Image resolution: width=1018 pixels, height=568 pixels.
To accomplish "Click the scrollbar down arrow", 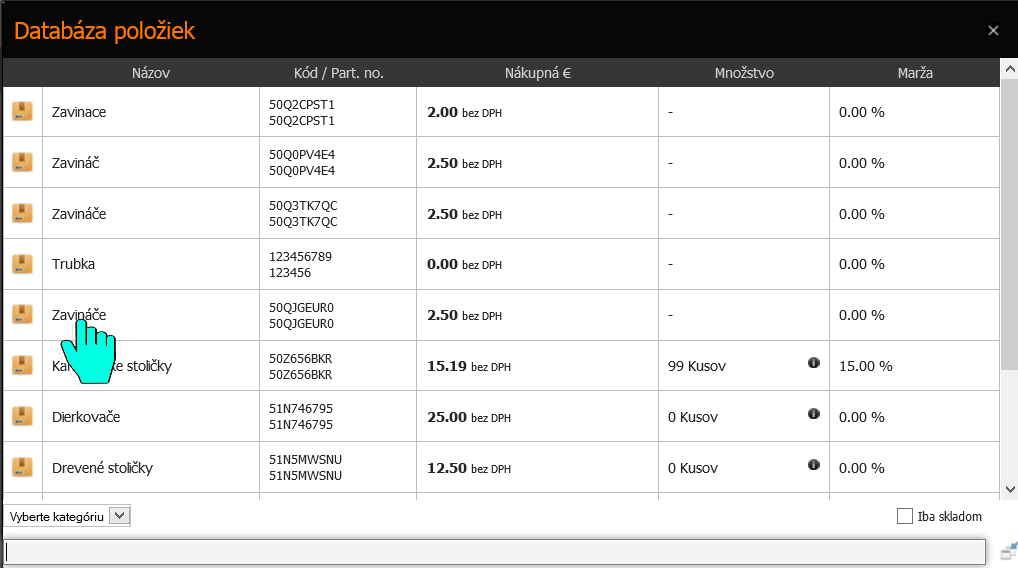I will click(1010, 489).
